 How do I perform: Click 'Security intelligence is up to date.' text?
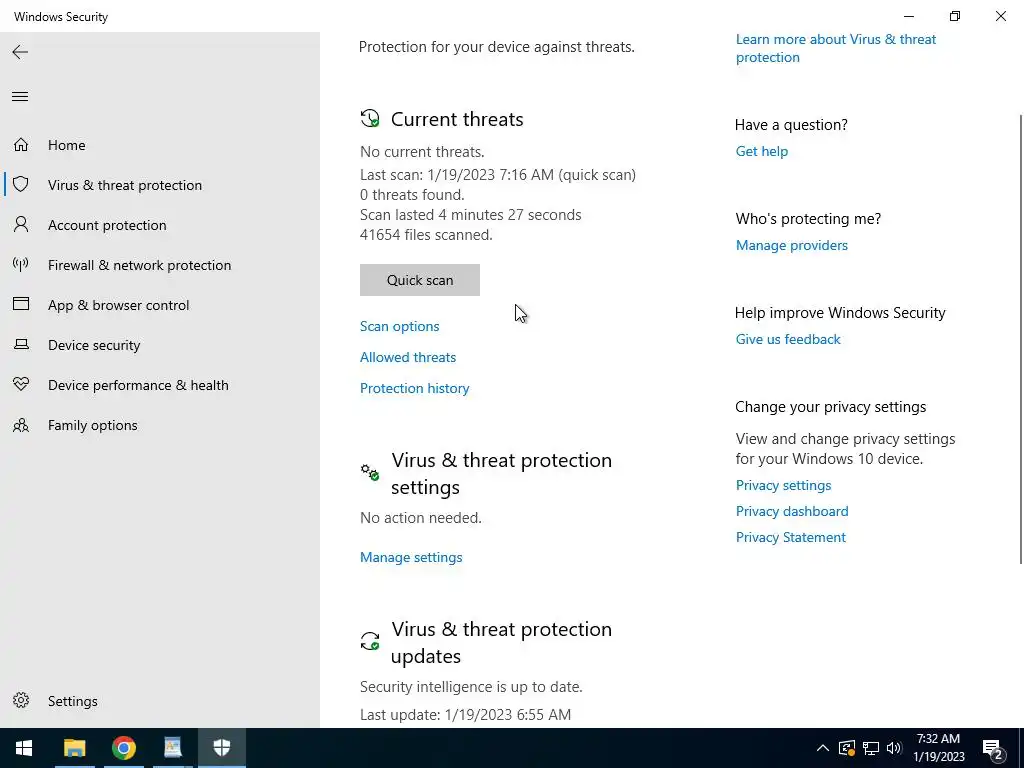472,687
